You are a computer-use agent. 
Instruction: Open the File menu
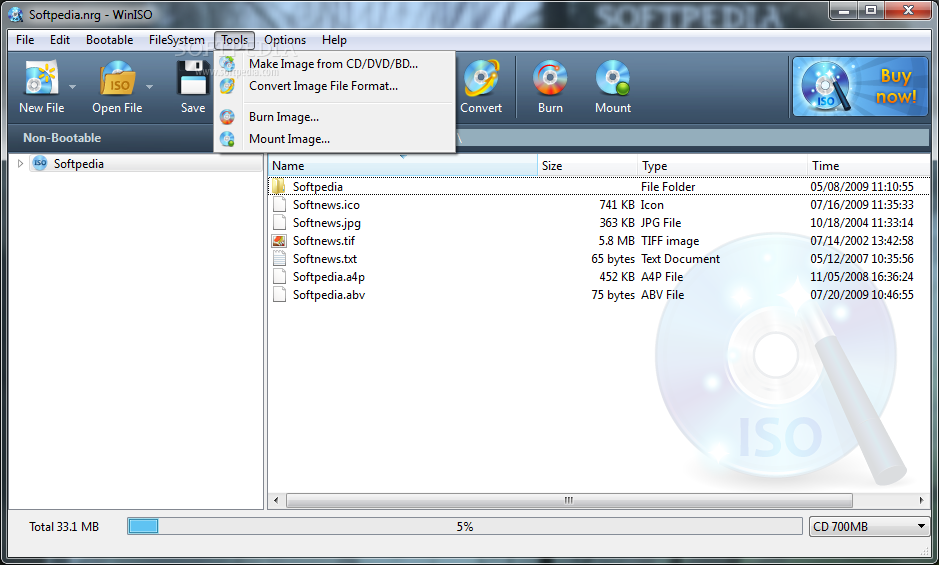point(25,40)
